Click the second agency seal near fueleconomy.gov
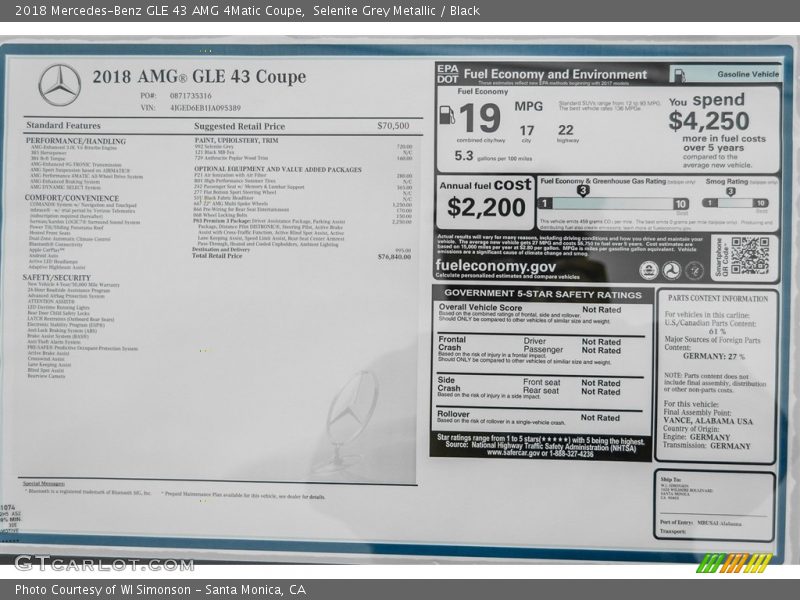This screenshot has height=600, width=800. tap(671, 270)
